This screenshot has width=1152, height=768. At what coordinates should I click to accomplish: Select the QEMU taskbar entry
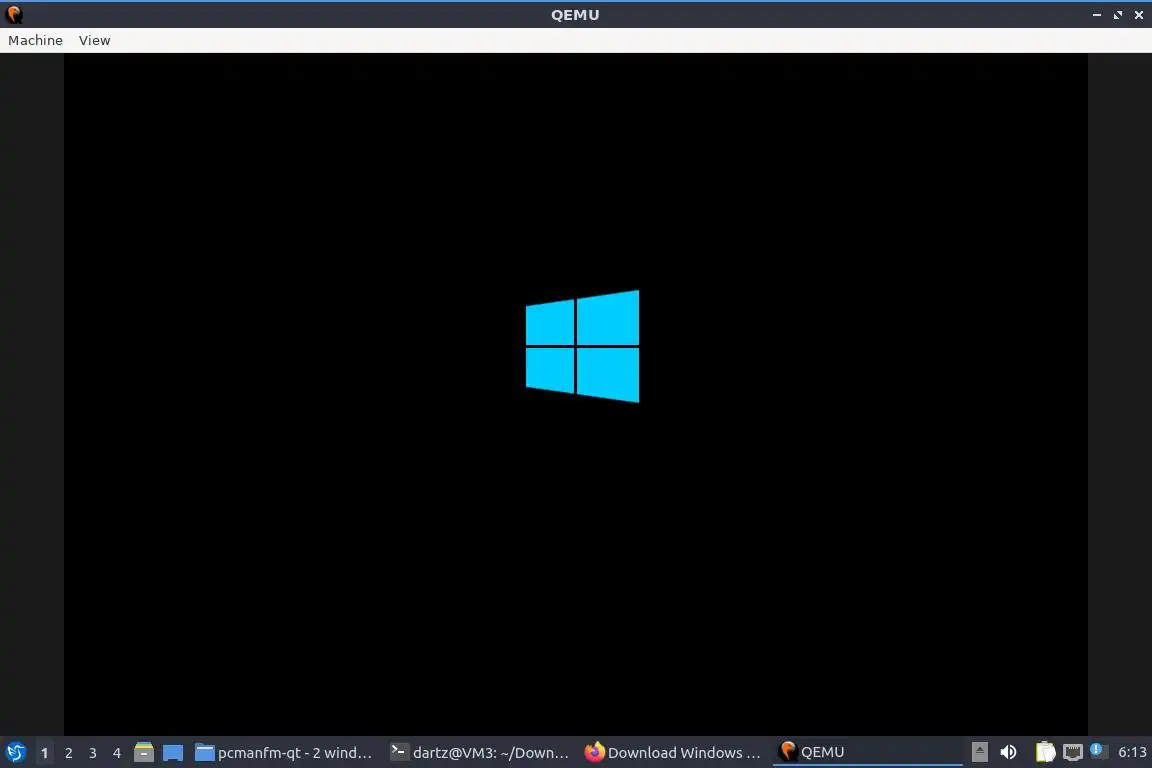pyautogui.click(x=868, y=753)
